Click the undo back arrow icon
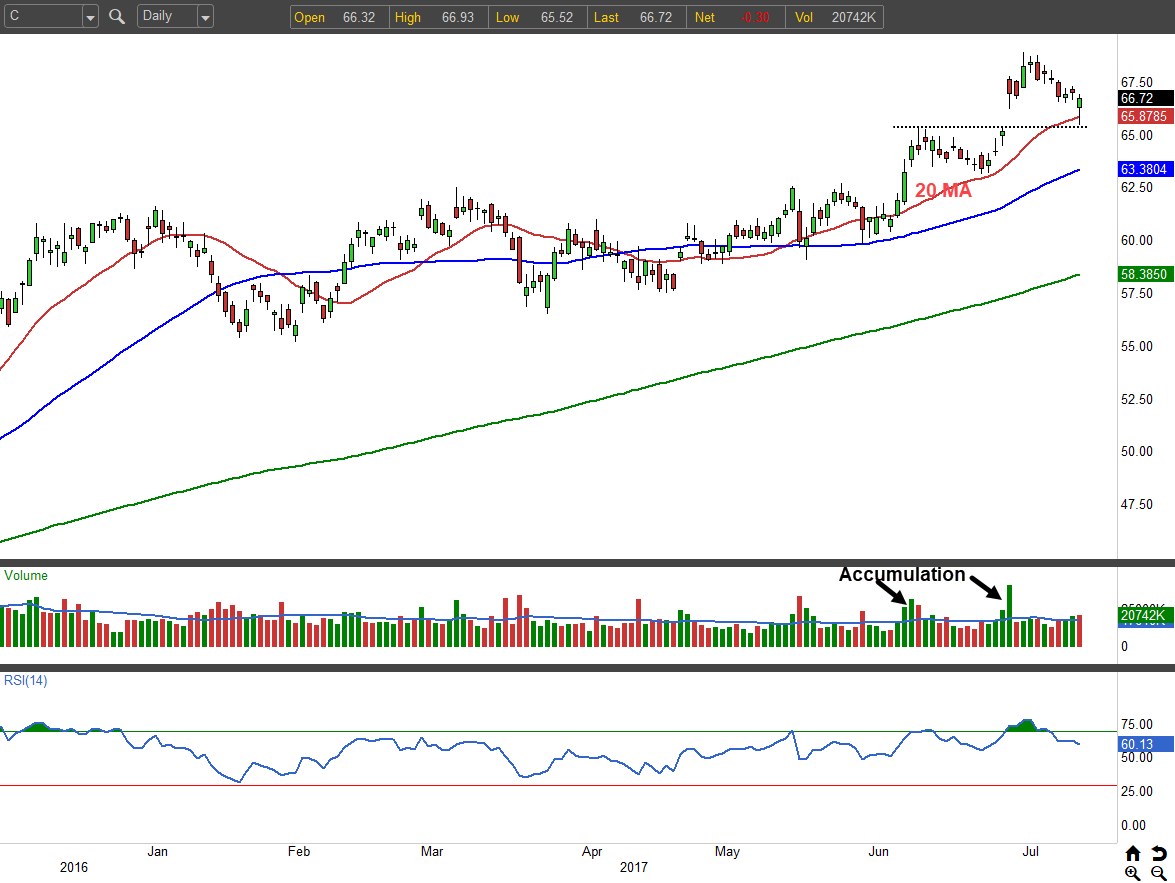The image size is (1175, 883). pos(1159,853)
